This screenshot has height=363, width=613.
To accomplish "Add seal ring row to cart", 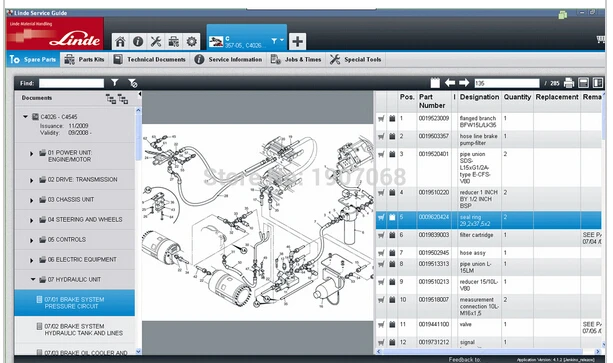I will click(381, 217).
